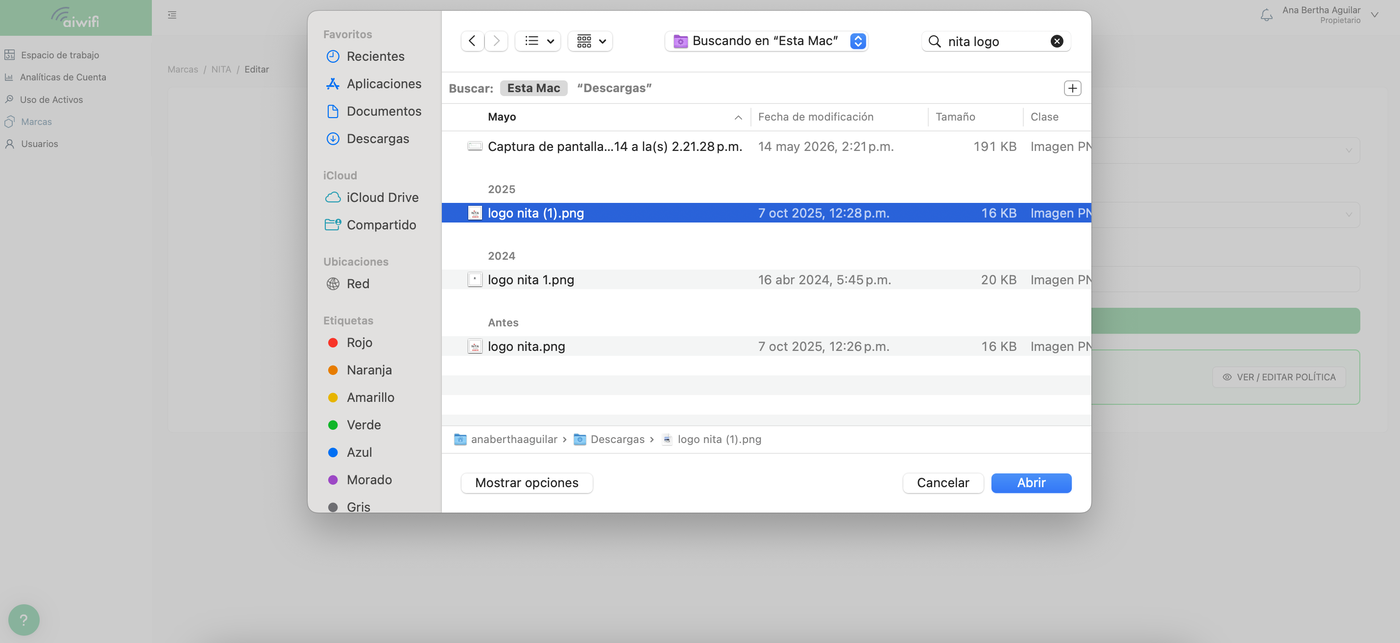Image resolution: width=1400 pixels, height=643 pixels.
Task: Click "logo nita (1).png" in the path bar
Action: click(711, 439)
